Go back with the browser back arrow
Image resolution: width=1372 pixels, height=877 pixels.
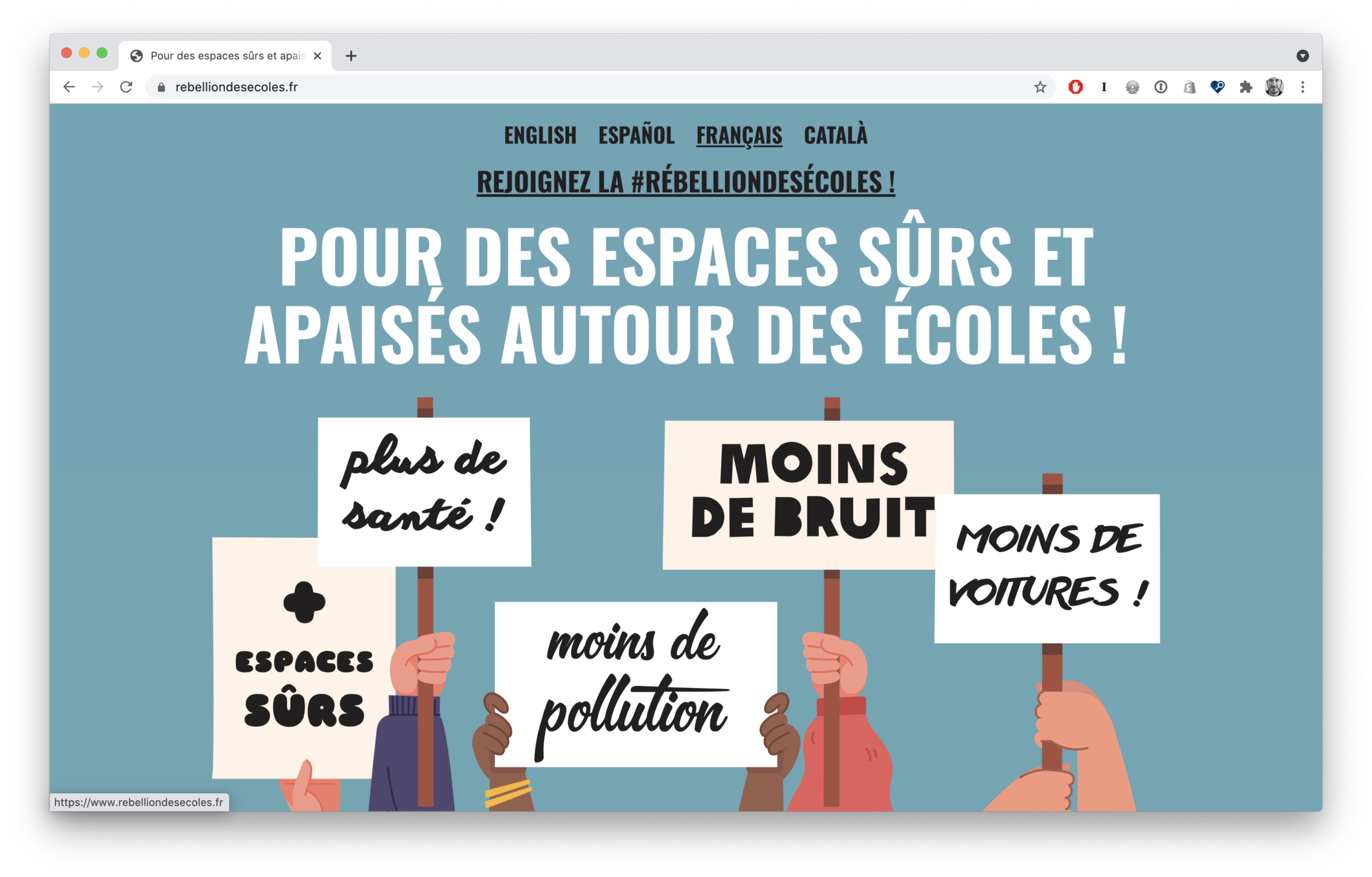pos(69,87)
